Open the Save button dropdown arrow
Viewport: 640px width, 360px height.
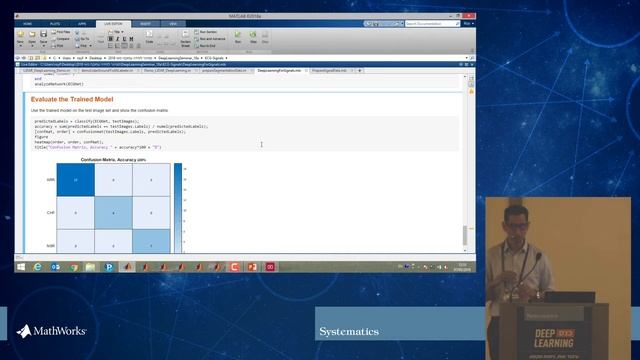(x=43, y=45)
